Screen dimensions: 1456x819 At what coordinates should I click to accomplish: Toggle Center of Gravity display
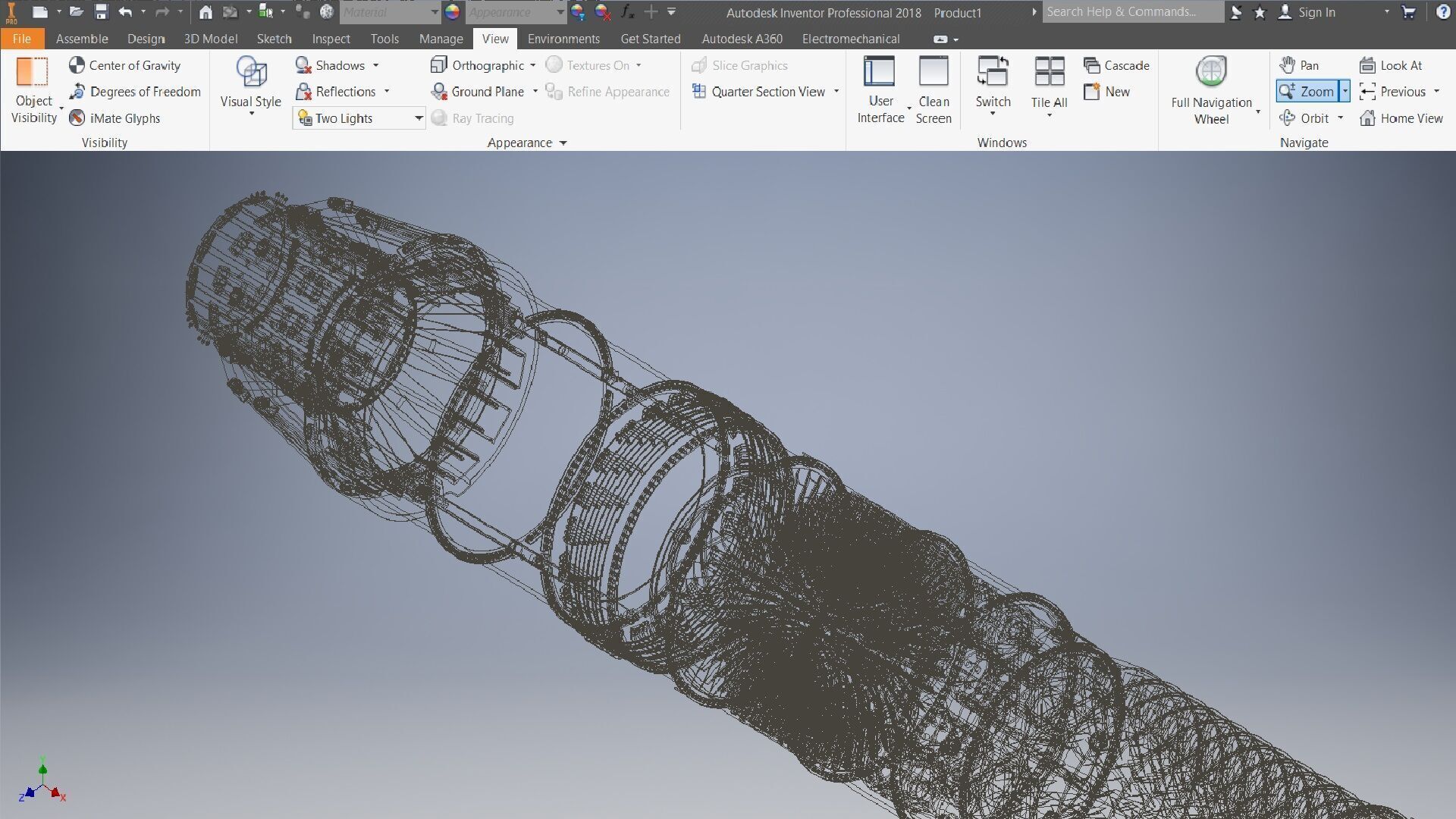125,65
